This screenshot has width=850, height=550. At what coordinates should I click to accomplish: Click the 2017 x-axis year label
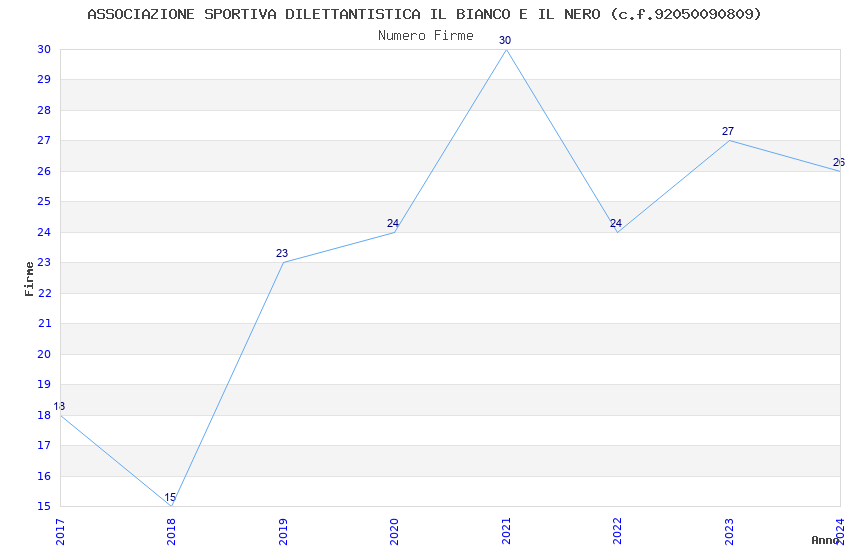coord(60,532)
